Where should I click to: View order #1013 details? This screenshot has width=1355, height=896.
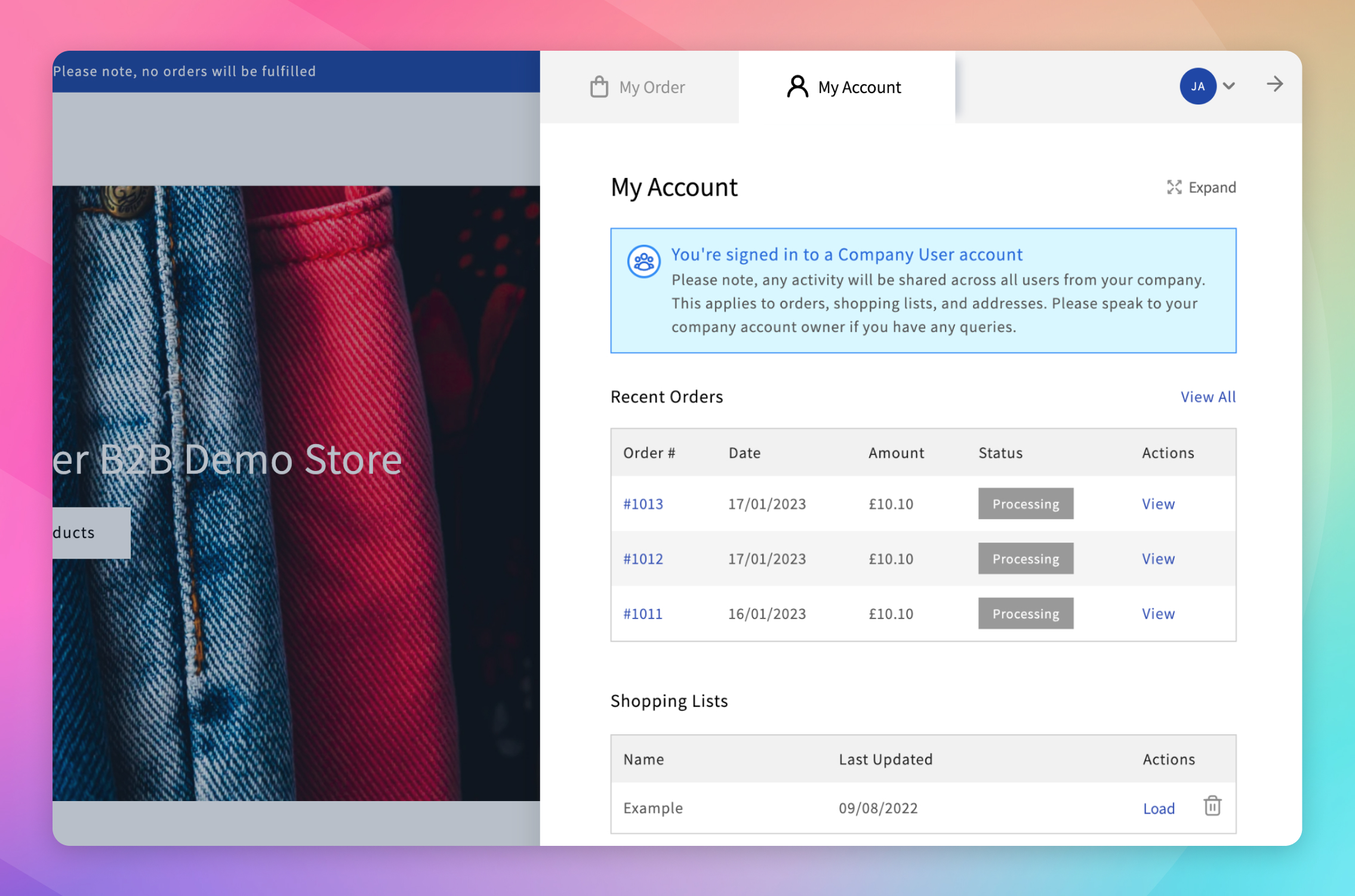[x=1158, y=503]
